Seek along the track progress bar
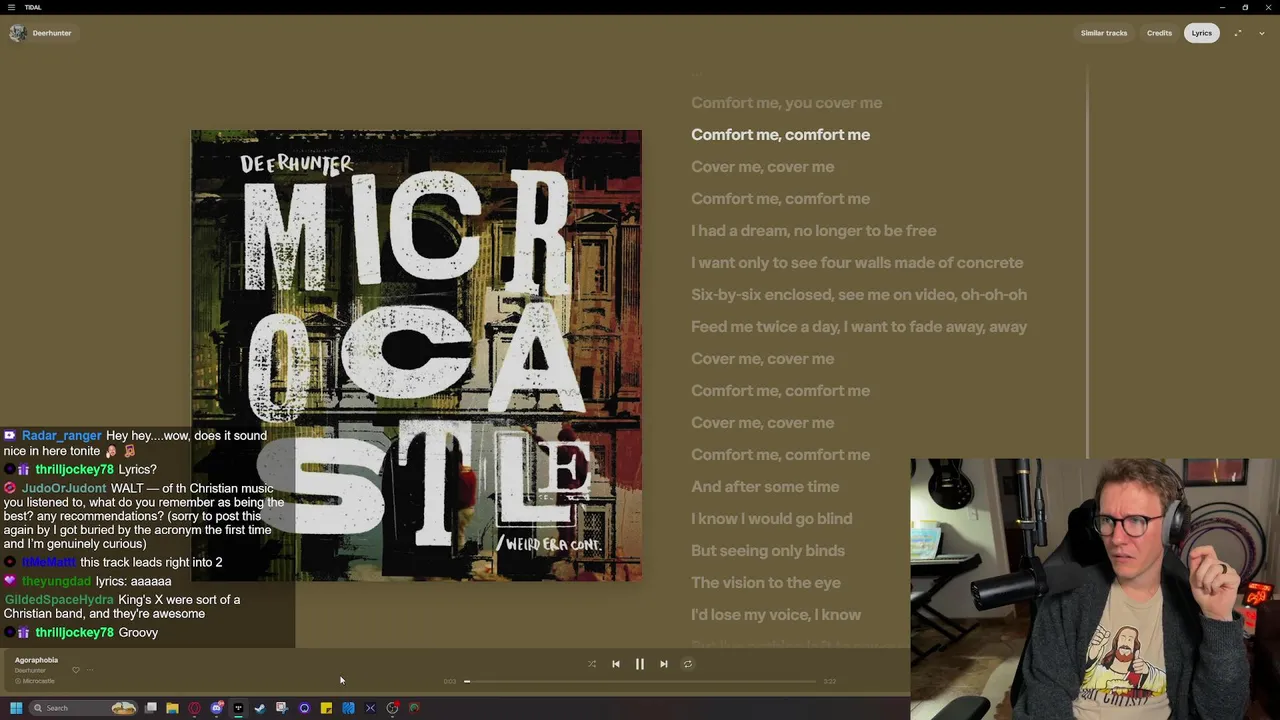The width and height of the screenshot is (1280, 720). click(640, 681)
